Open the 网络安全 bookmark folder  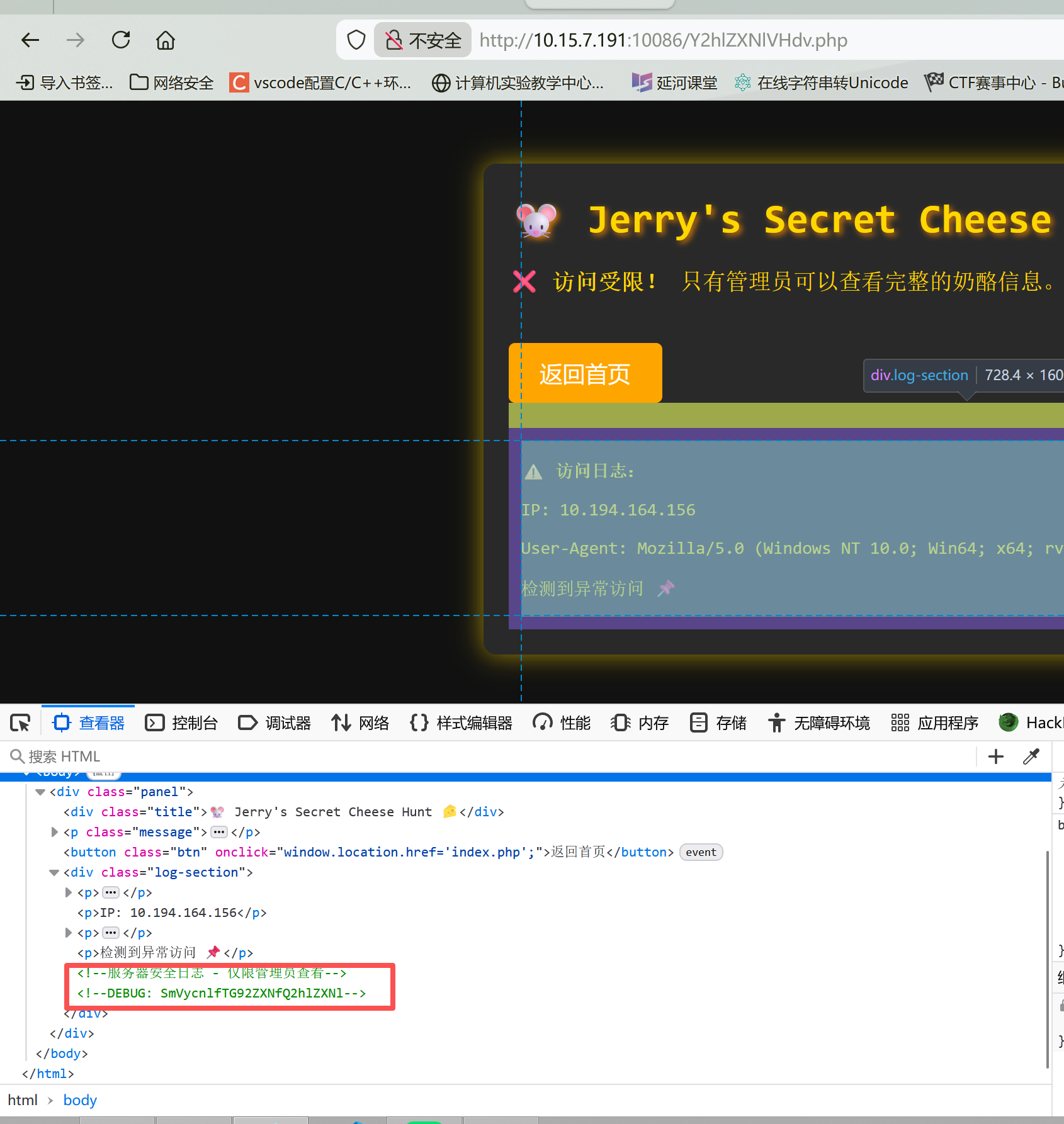click(x=171, y=82)
